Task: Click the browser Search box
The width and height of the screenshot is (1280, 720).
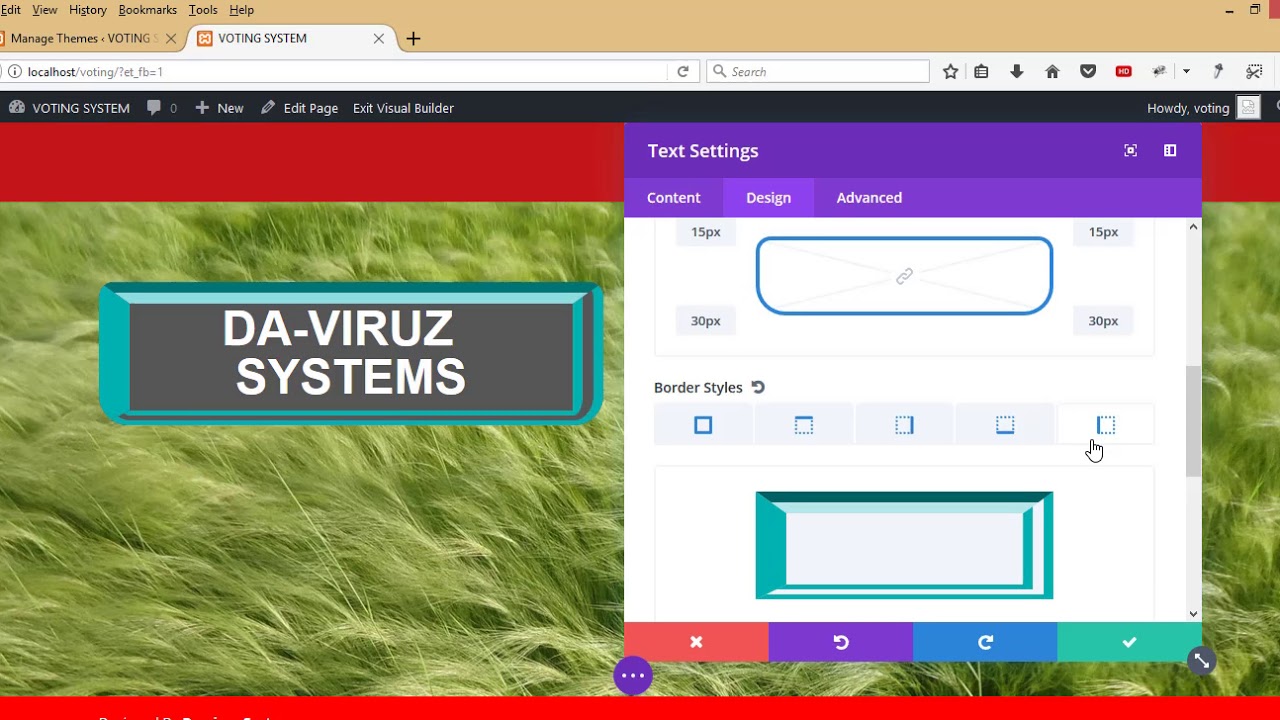Action: point(818,72)
